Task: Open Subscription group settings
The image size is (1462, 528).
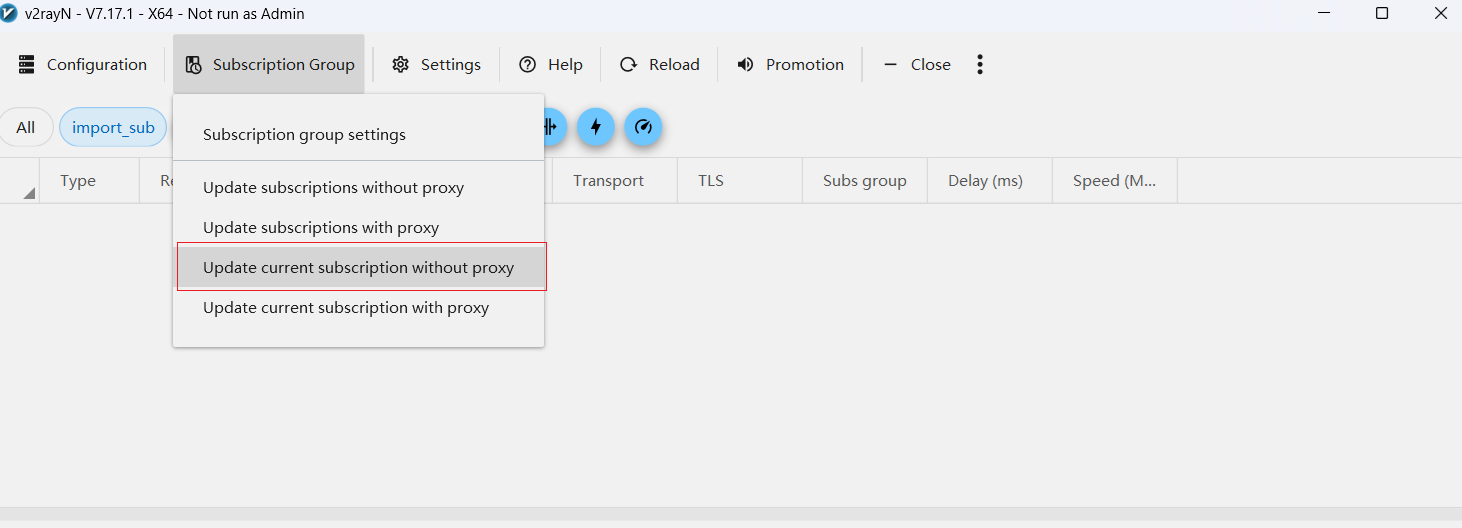Action: click(x=304, y=135)
